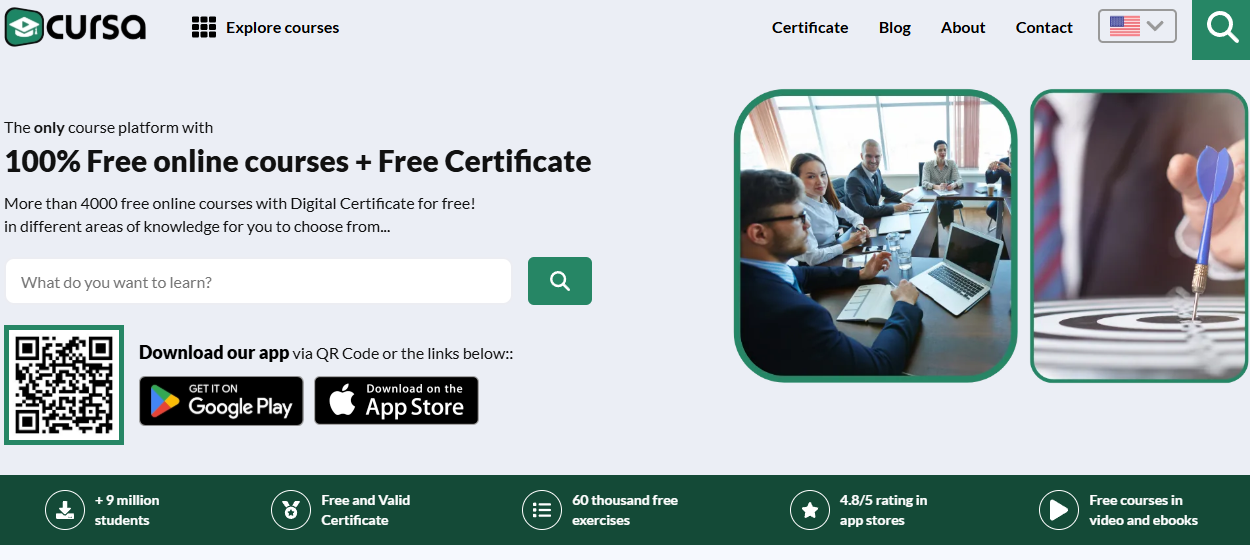
Task: Click the green search button beside the input
Action: (560, 281)
